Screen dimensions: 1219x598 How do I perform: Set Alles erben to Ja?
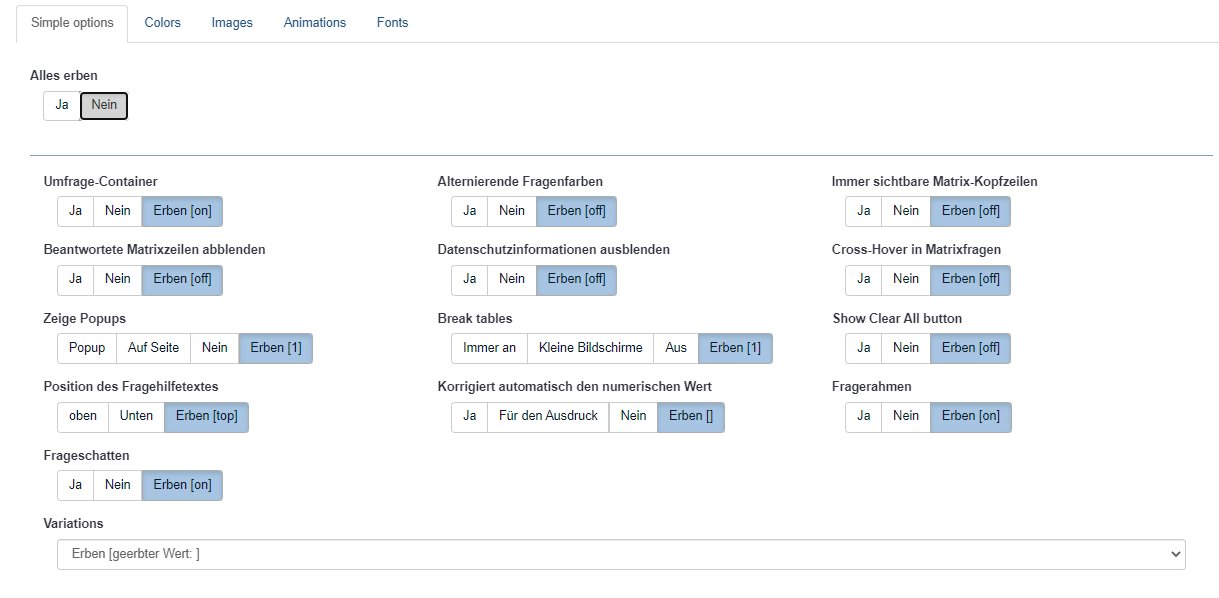pyautogui.click(x=62, y=105)
